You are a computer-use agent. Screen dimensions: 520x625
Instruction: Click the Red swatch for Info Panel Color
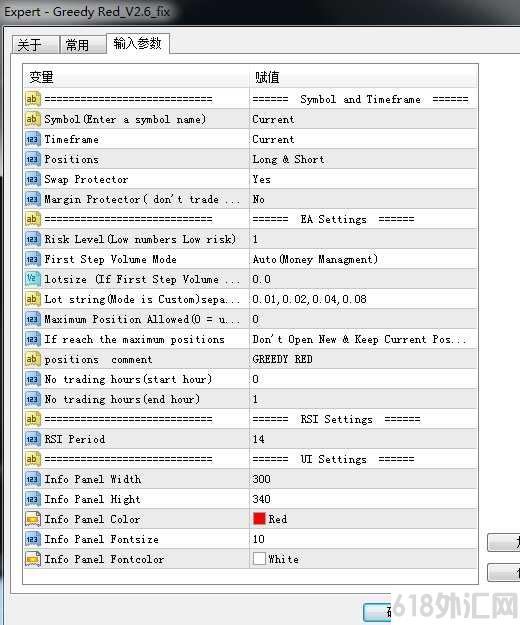(x=259, y=519)
